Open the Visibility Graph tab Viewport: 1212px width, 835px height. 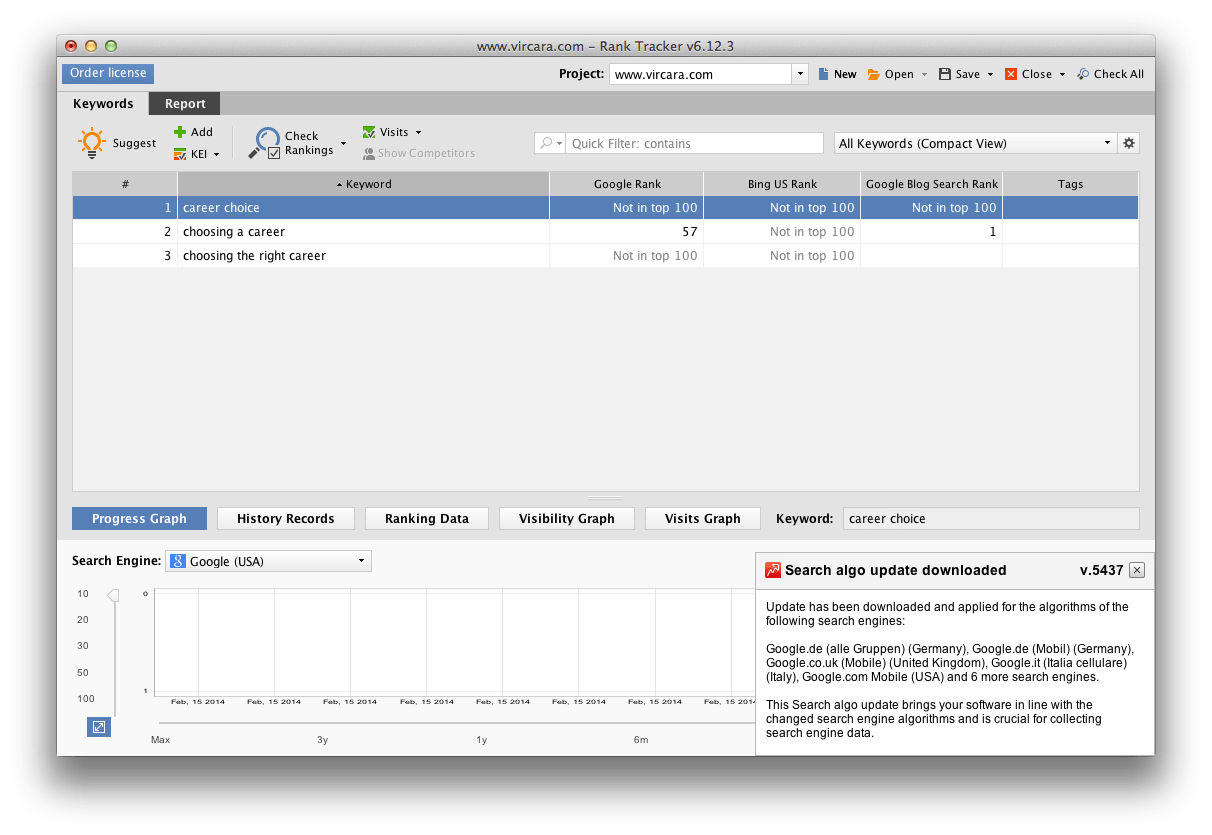pos(566,518)
